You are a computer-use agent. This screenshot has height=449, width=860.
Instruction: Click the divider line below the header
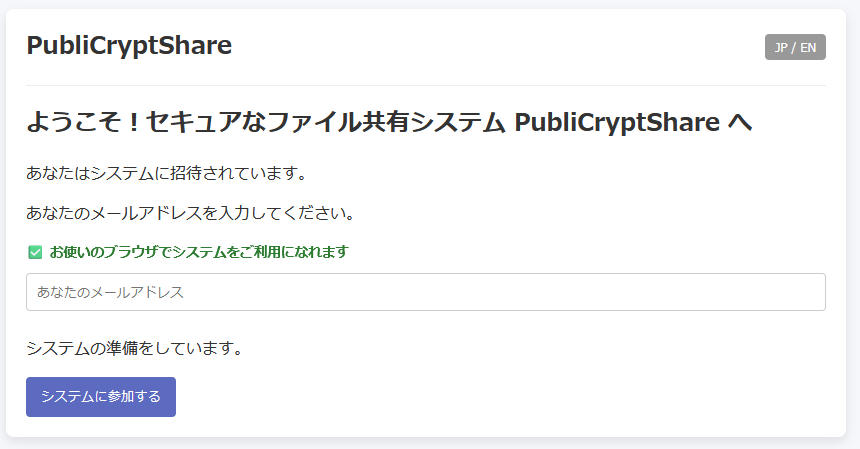click(425, 85)
